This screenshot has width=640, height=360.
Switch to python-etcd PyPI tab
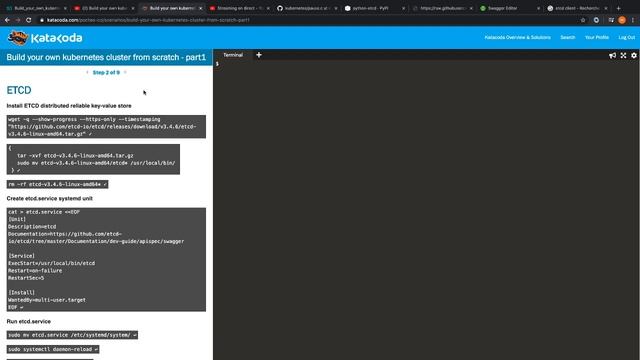click(x=375, y=8)
